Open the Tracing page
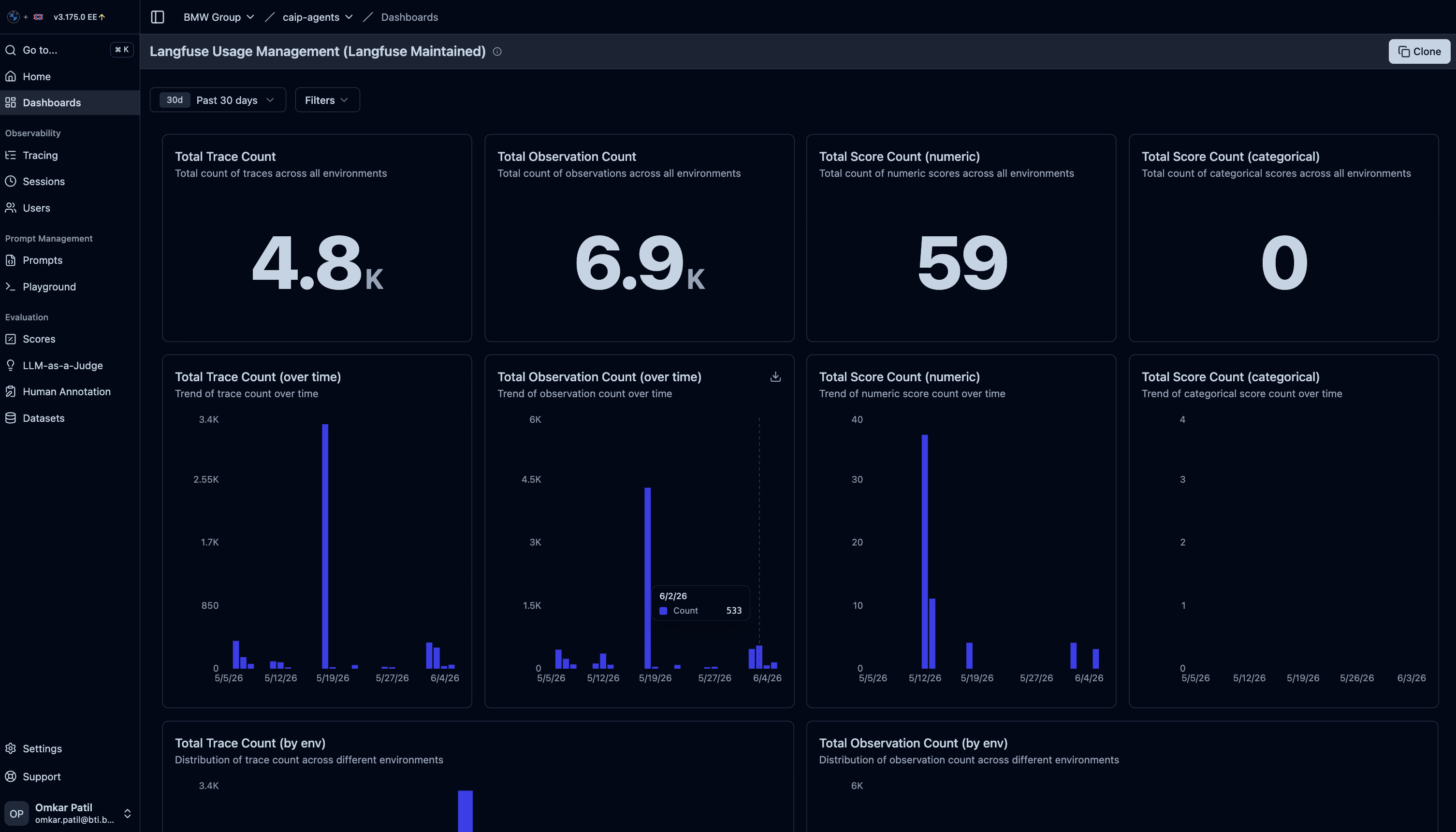The width and height of the screenshot is (1456, 832). tap(69, 155)
